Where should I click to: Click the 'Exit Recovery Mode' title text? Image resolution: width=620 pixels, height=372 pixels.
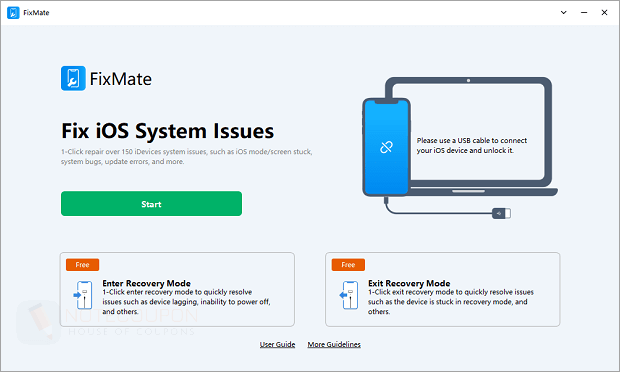(409, 283)
